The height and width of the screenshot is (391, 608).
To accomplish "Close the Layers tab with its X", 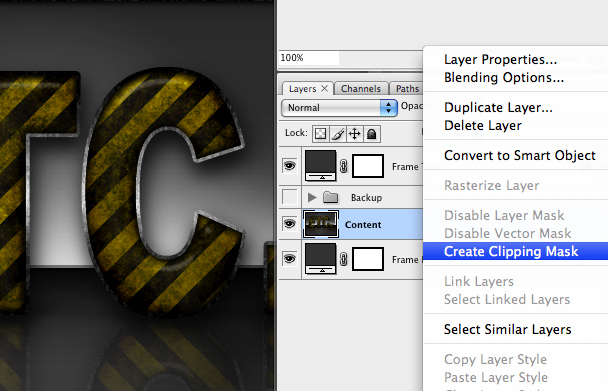I will [325, 88].
